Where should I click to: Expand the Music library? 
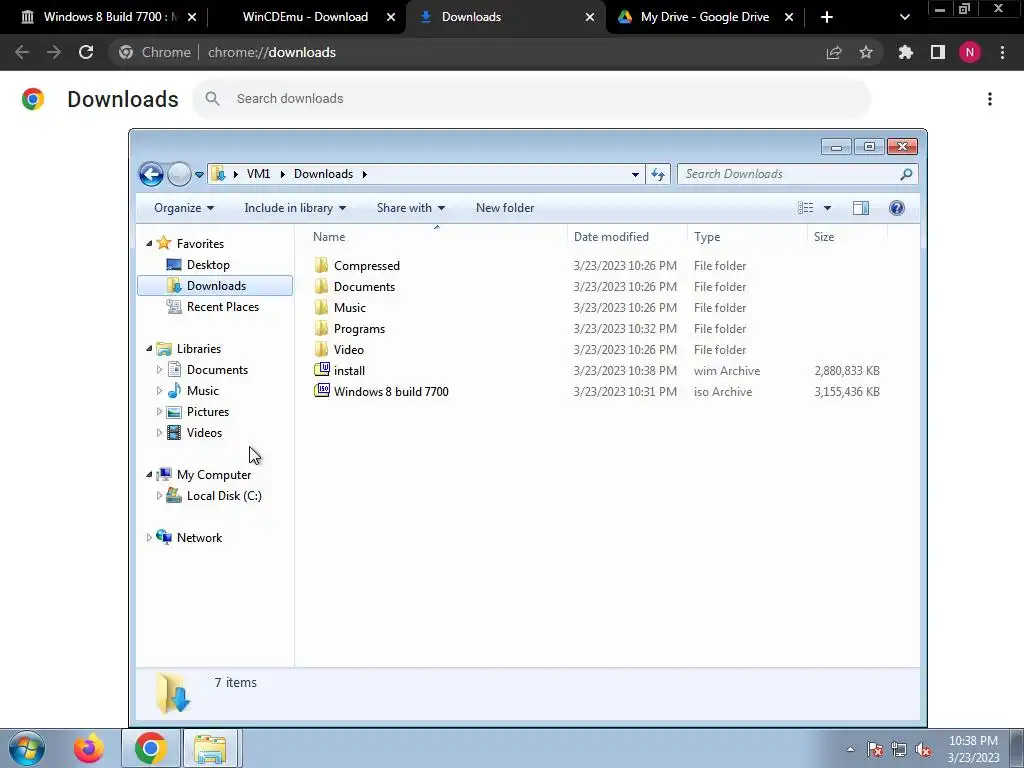pyautogui.click(x=159, y=391)
